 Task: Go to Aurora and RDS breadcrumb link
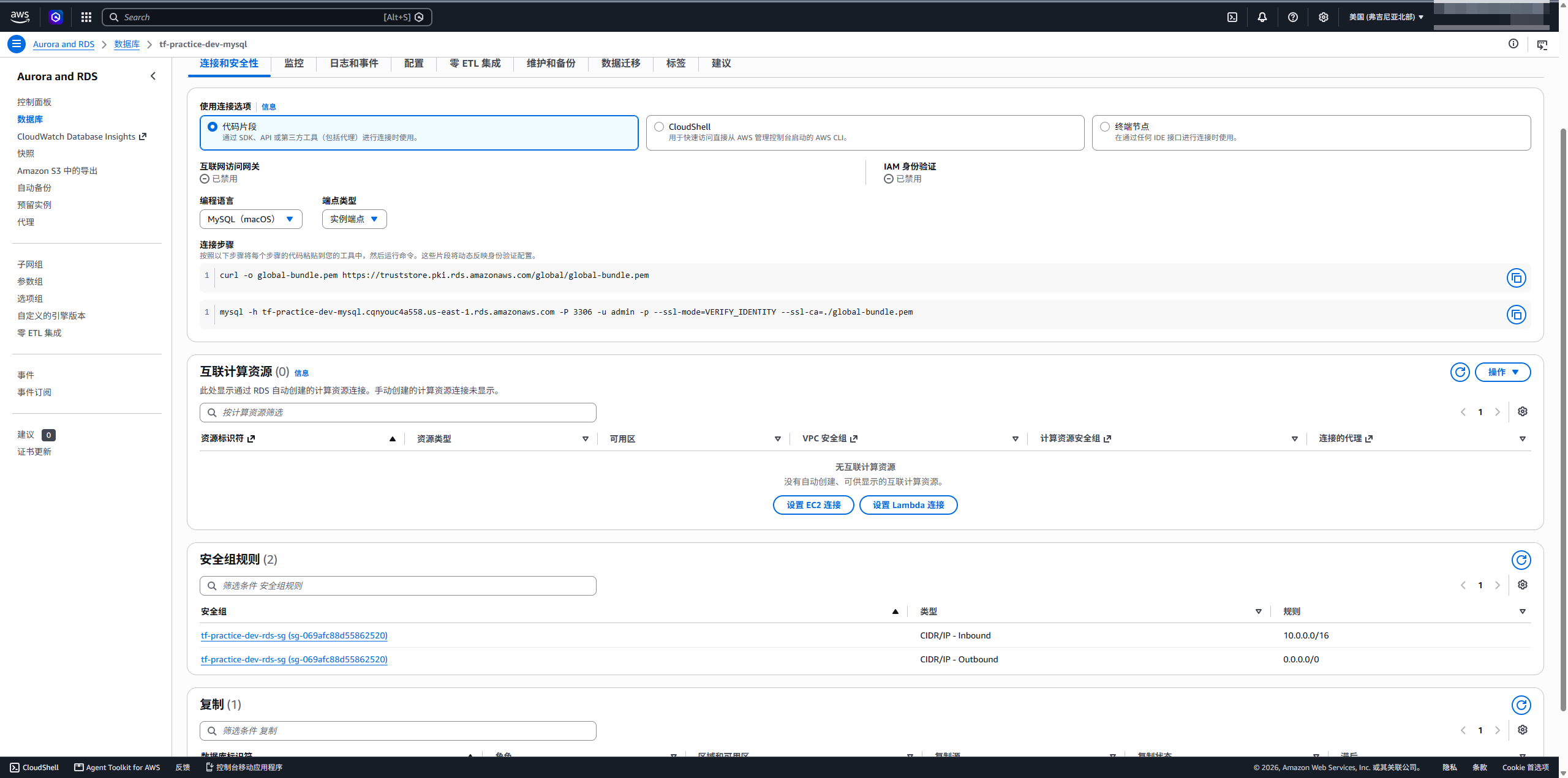64,44
